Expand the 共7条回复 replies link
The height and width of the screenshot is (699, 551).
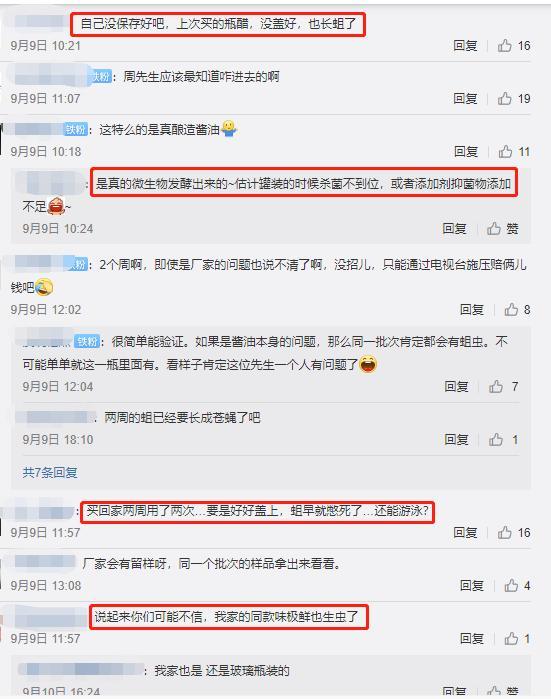click(50, 473)
